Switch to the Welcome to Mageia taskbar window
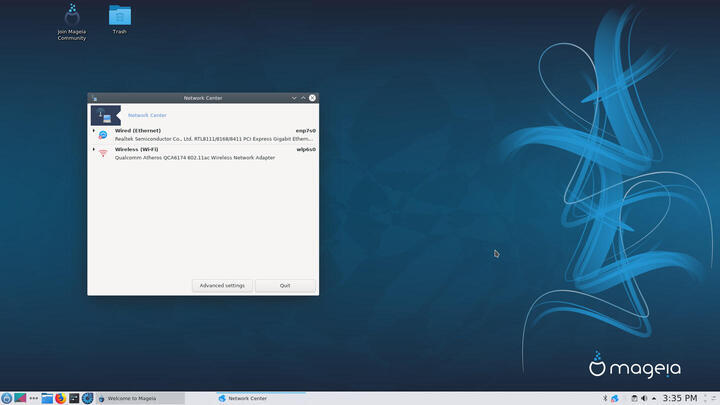This screenshot has height=405, width=720. point(141,399)
